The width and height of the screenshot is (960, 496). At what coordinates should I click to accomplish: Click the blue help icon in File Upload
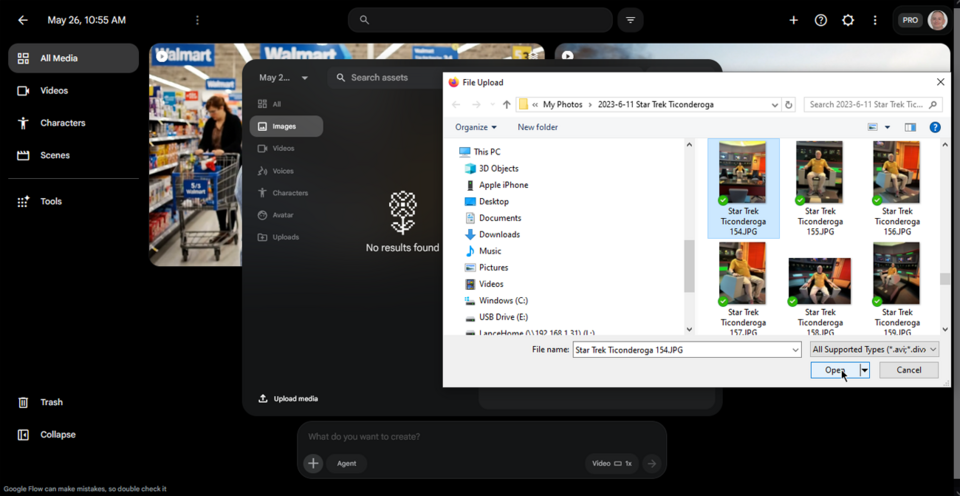click(935, 127)
